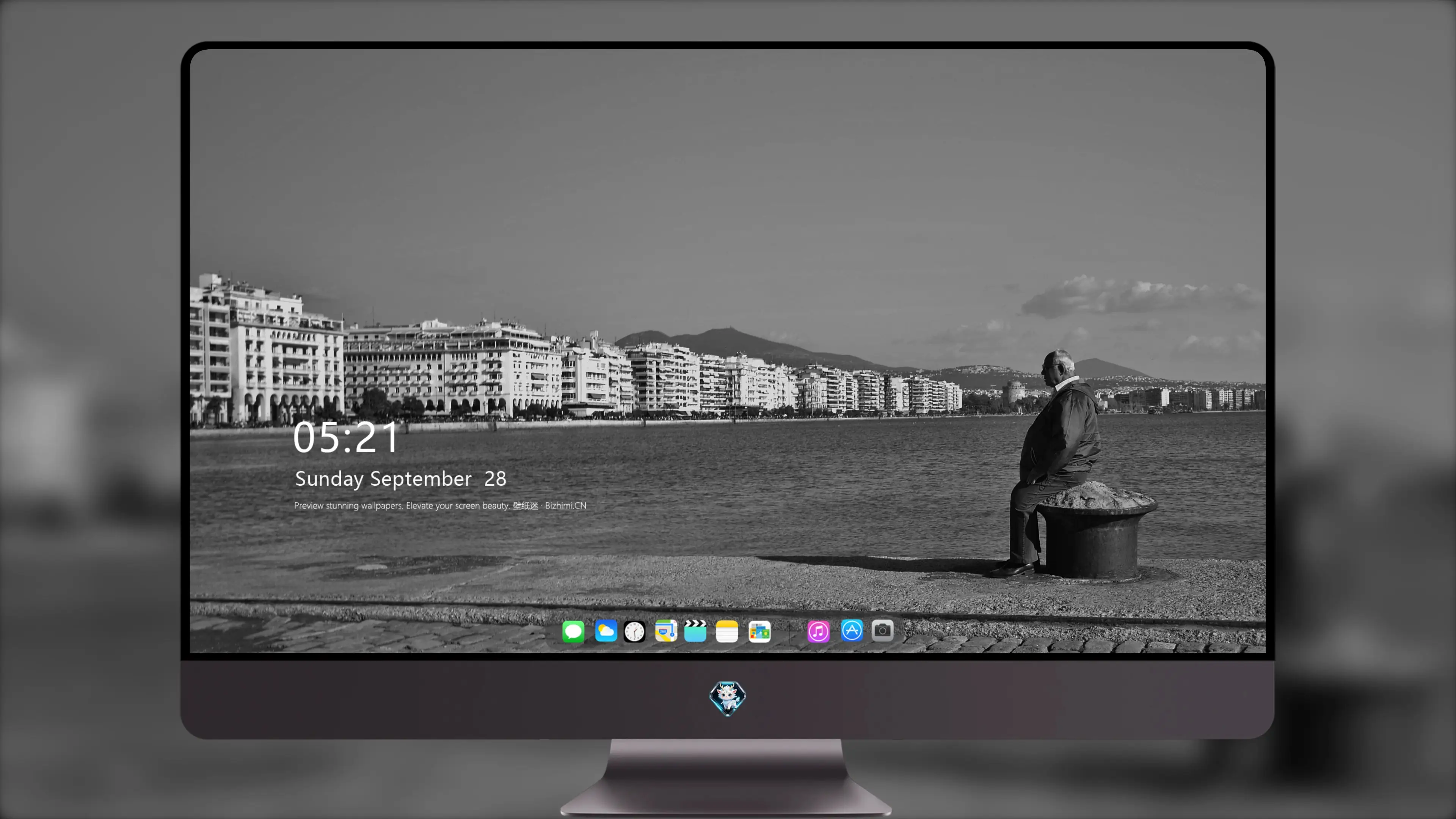The image size is (1456, 819).
Task: Click the 05:21 clock display
Action: pyautogui.click(x=345, y=438)
